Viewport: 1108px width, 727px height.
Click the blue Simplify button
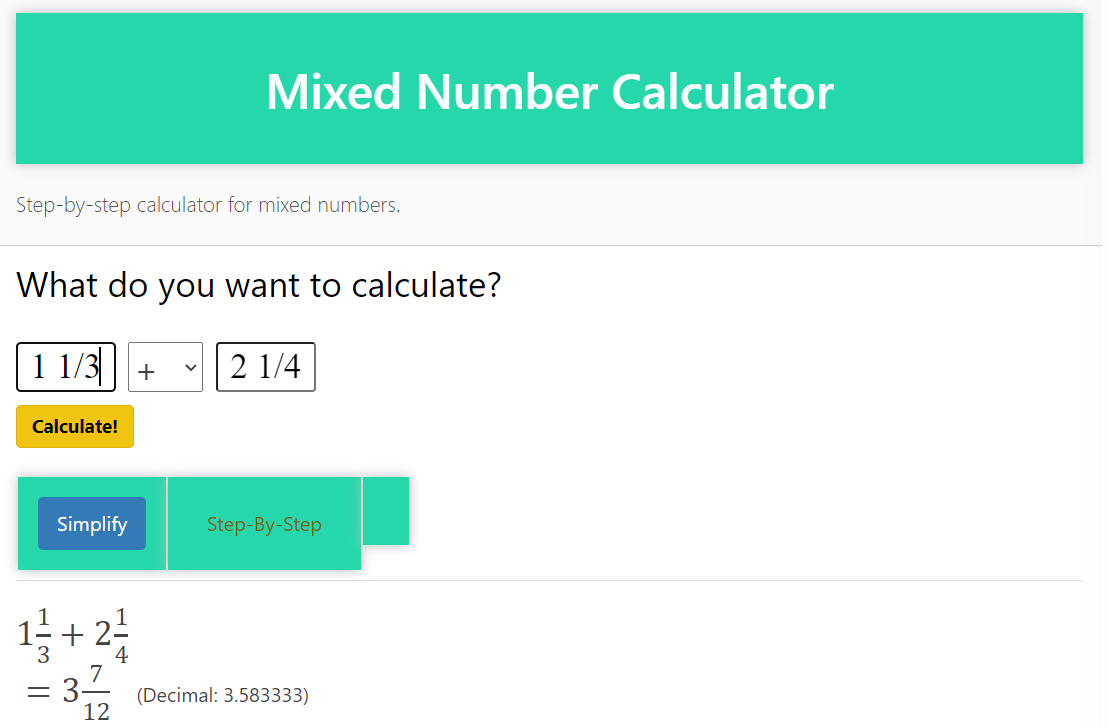(x=92, y=524)
